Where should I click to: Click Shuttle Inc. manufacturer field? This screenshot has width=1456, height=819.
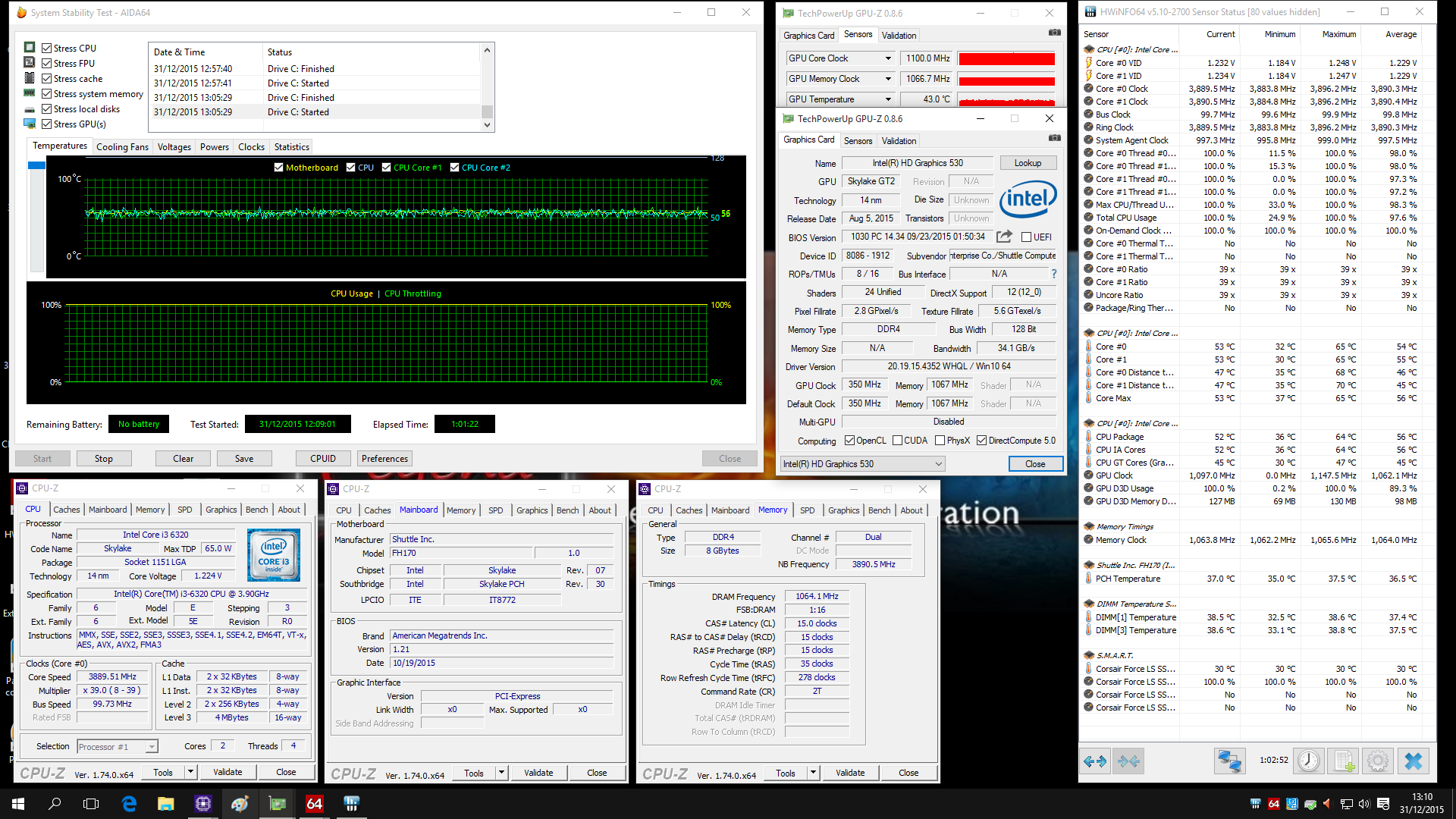(502, 539)
